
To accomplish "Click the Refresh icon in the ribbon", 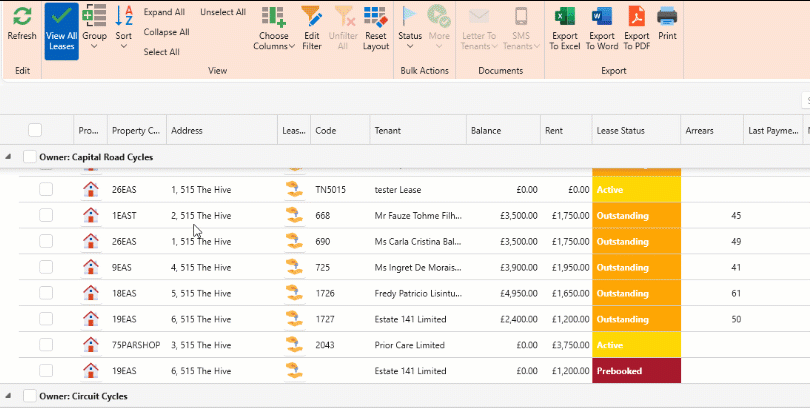I will [x=21, y=17].
